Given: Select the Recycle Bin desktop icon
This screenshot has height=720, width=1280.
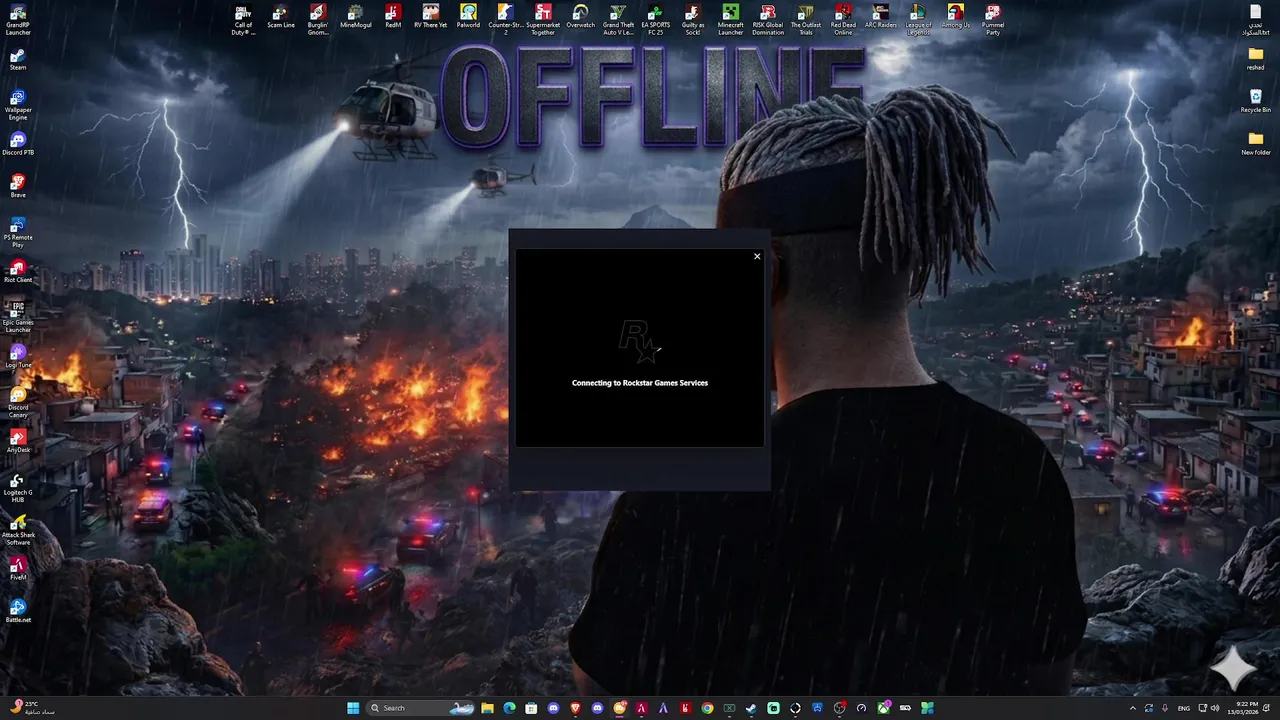Looking at the screenshot, I should click(1255, 101).
